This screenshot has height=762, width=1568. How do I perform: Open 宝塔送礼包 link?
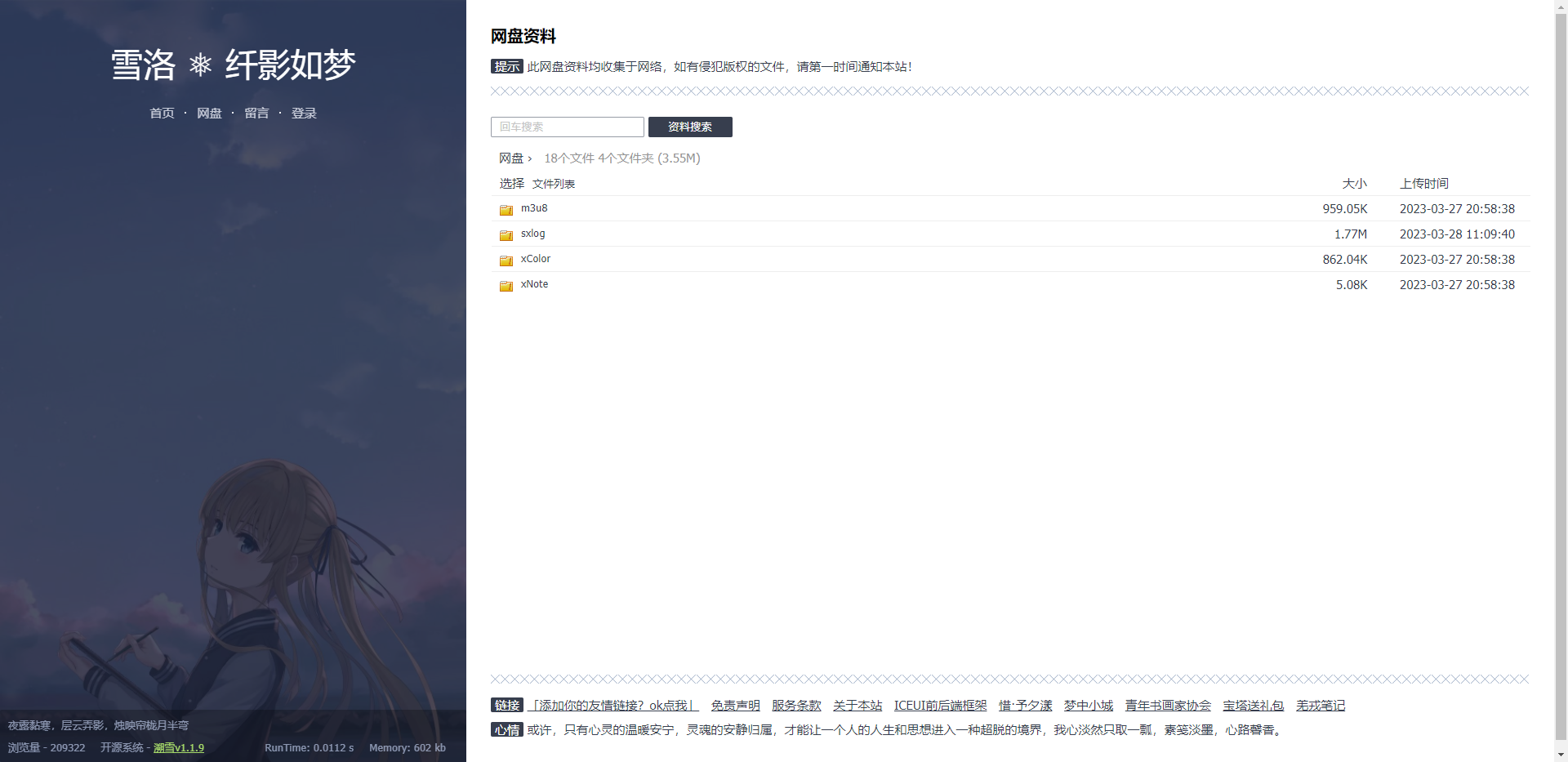point(1254,706)
